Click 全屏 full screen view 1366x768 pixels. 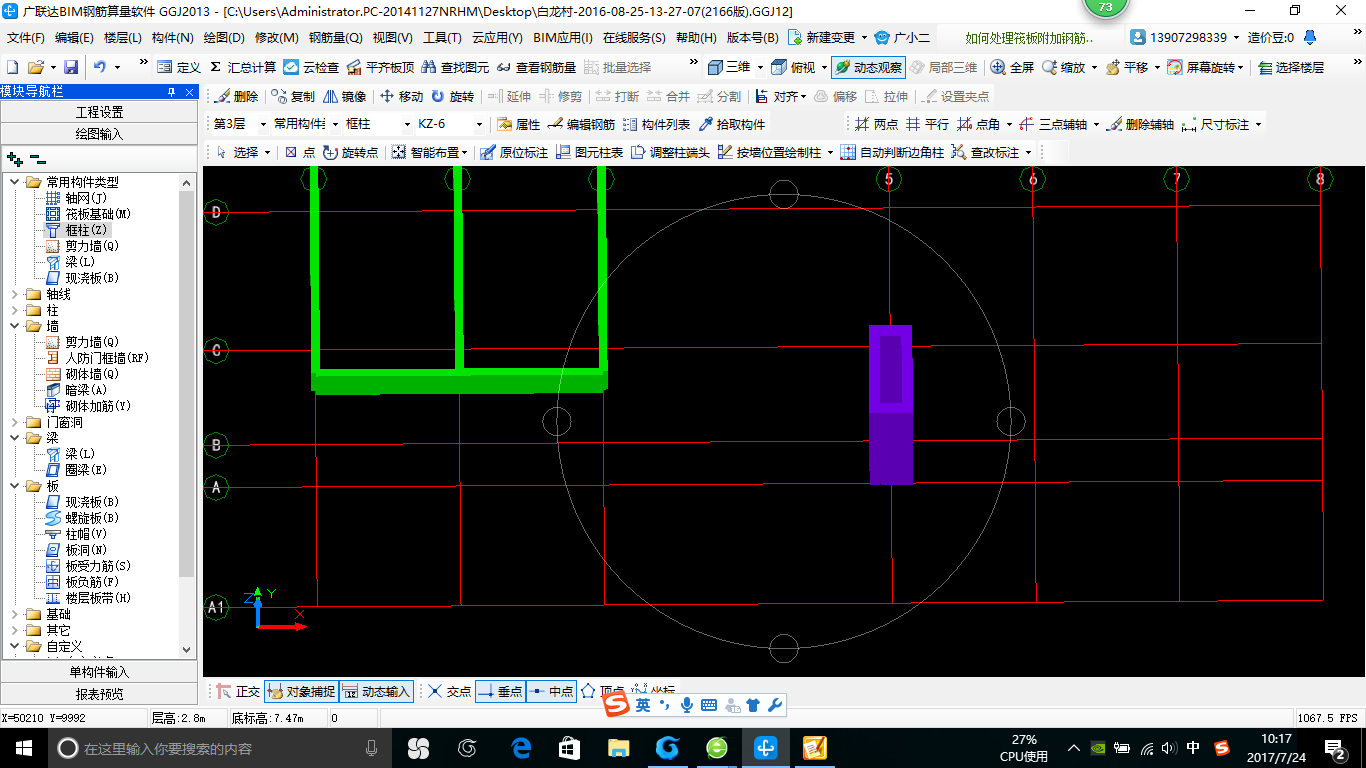[1012, 67]
